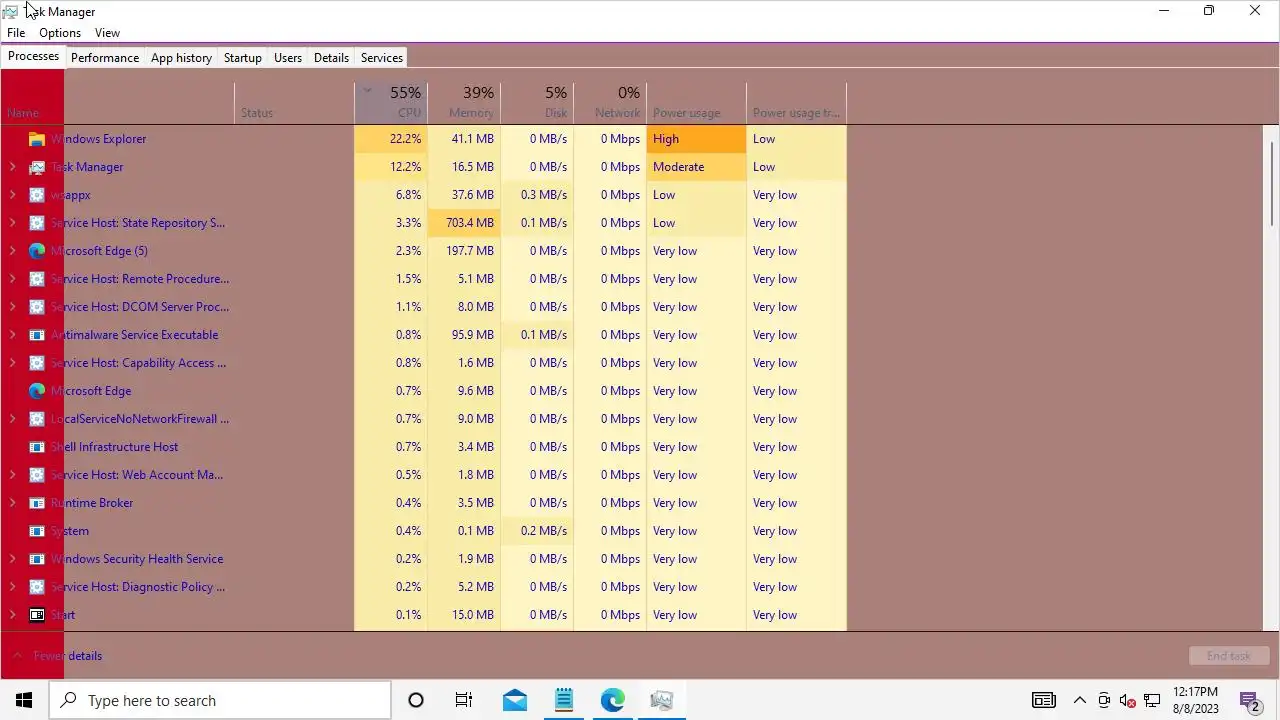
Task: Click the Windows Security Health Service icon
Action: [37, 559]
